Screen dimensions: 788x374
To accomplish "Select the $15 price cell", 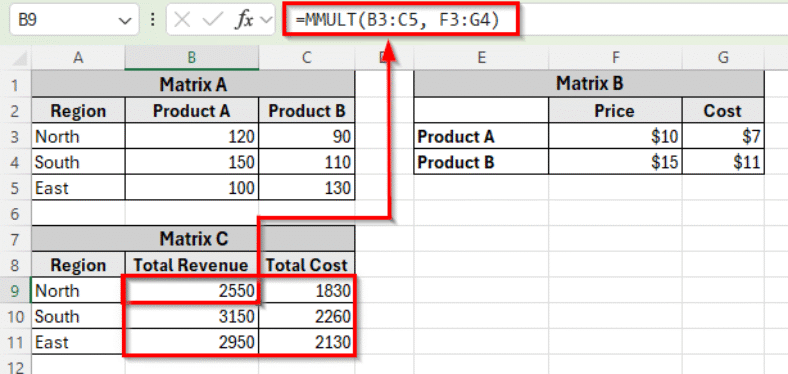I will pyautogui.click(x=615, y=162).
